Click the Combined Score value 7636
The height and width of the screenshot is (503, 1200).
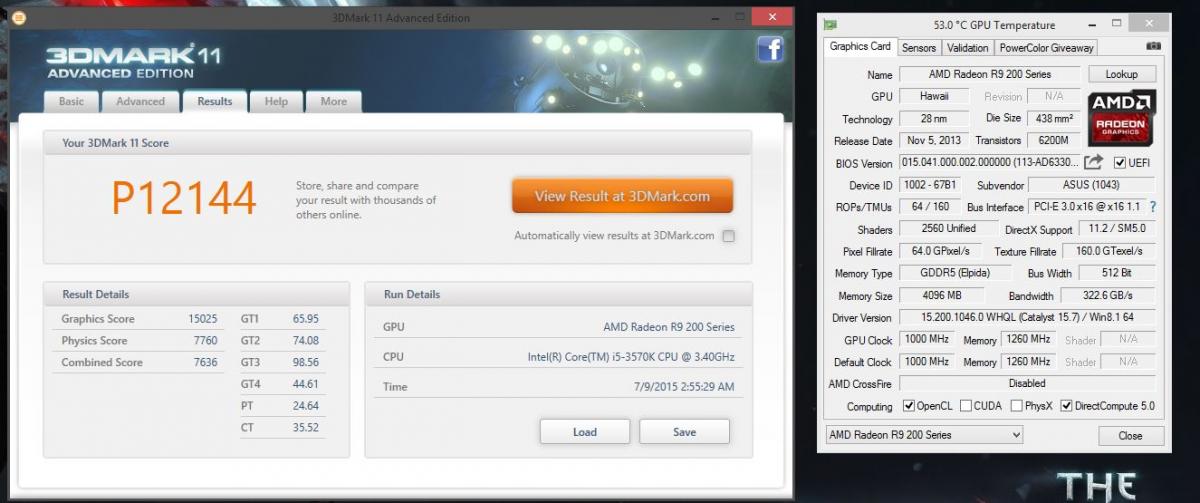point(205,363)
